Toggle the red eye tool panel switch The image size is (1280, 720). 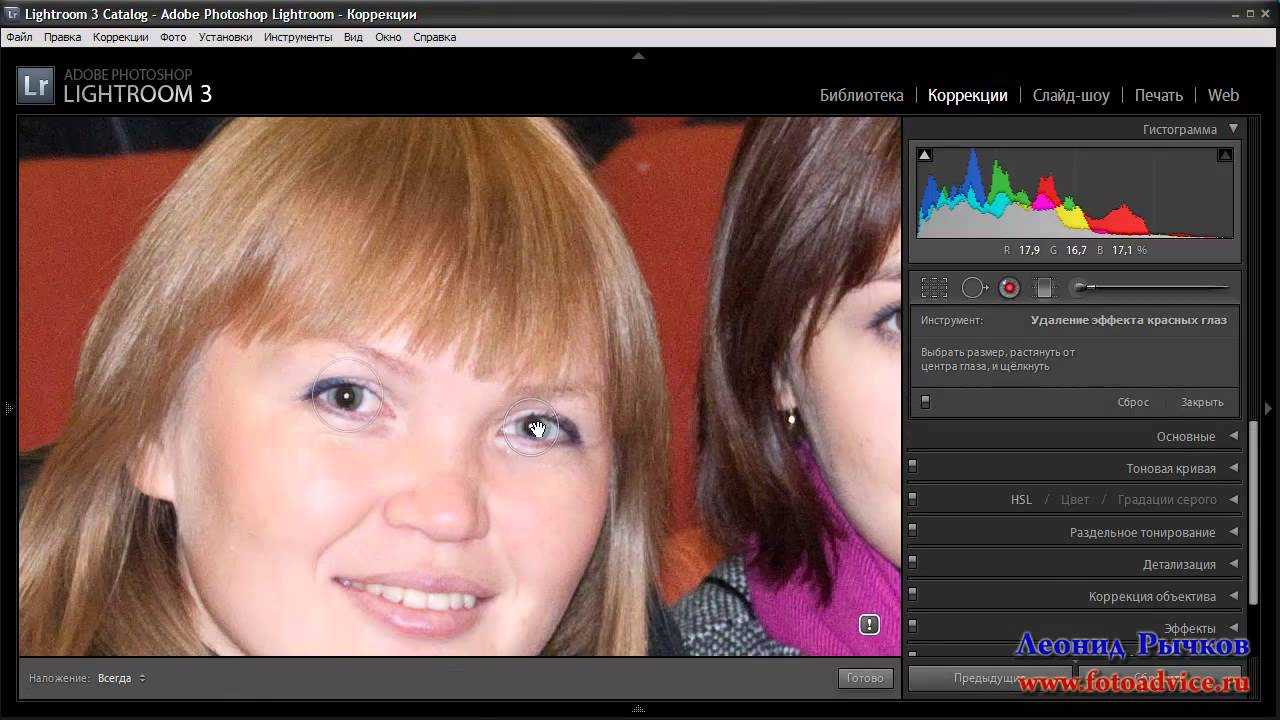[x=925, y=402]
